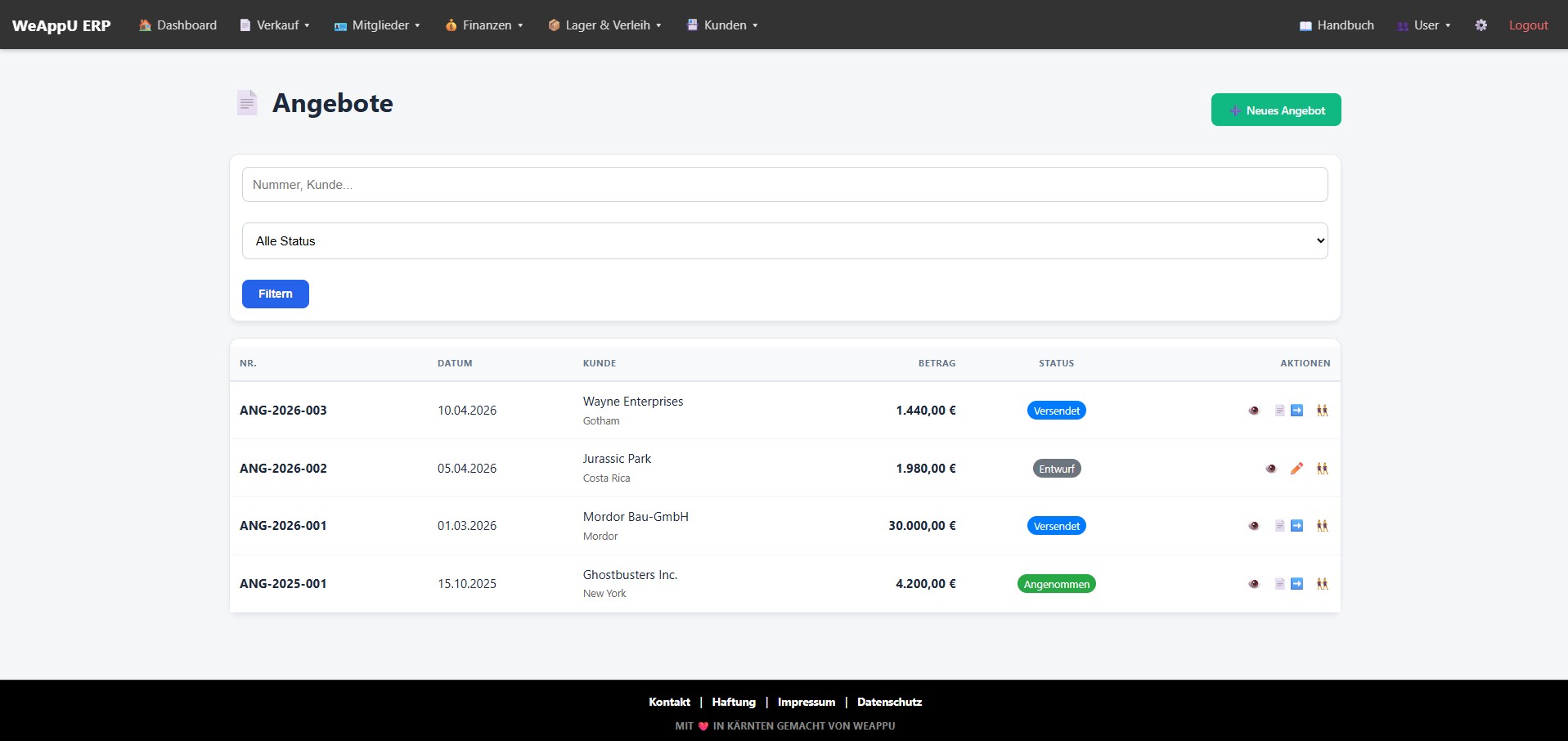Click the Mitglieder card icon

(x=340, y=26)
